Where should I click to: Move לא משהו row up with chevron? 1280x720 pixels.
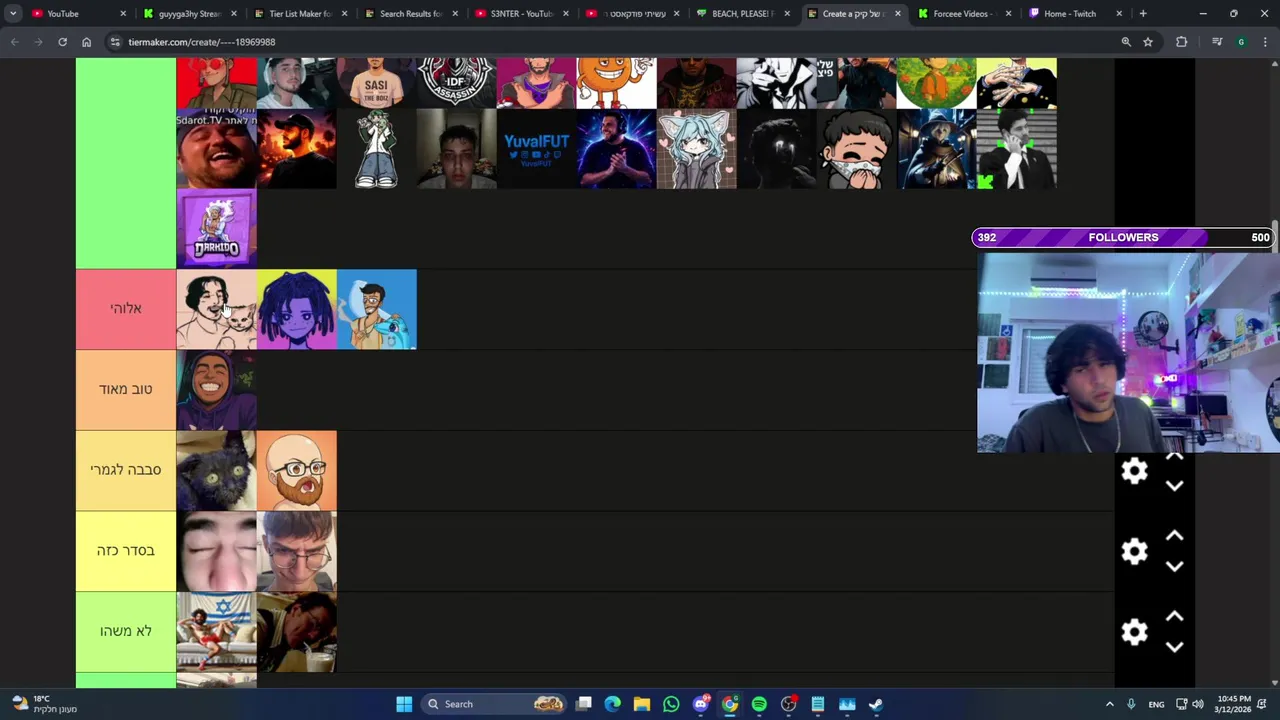point(1175,618)
